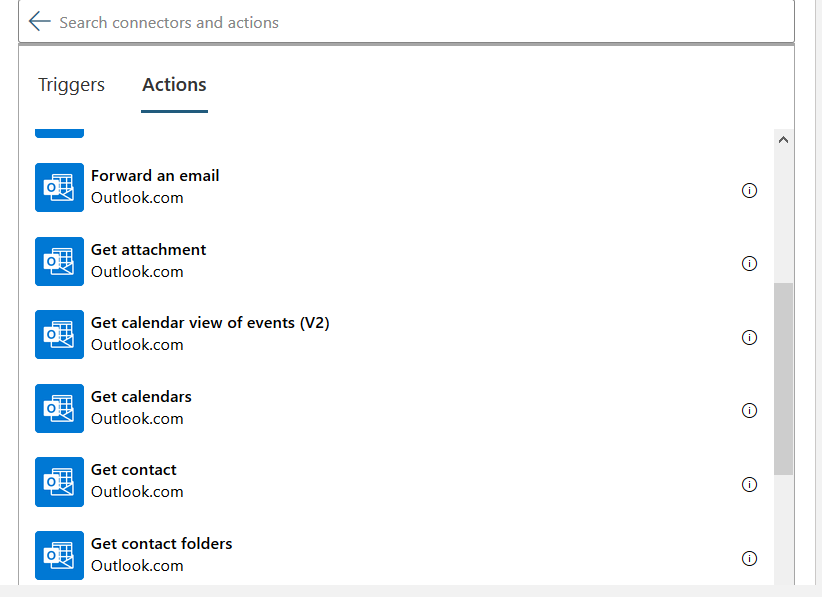Screen dimensions: 822x597
Task: Click the Outlook icon for Forward an email
Action: pyautogui.click(x=59, y=188)
